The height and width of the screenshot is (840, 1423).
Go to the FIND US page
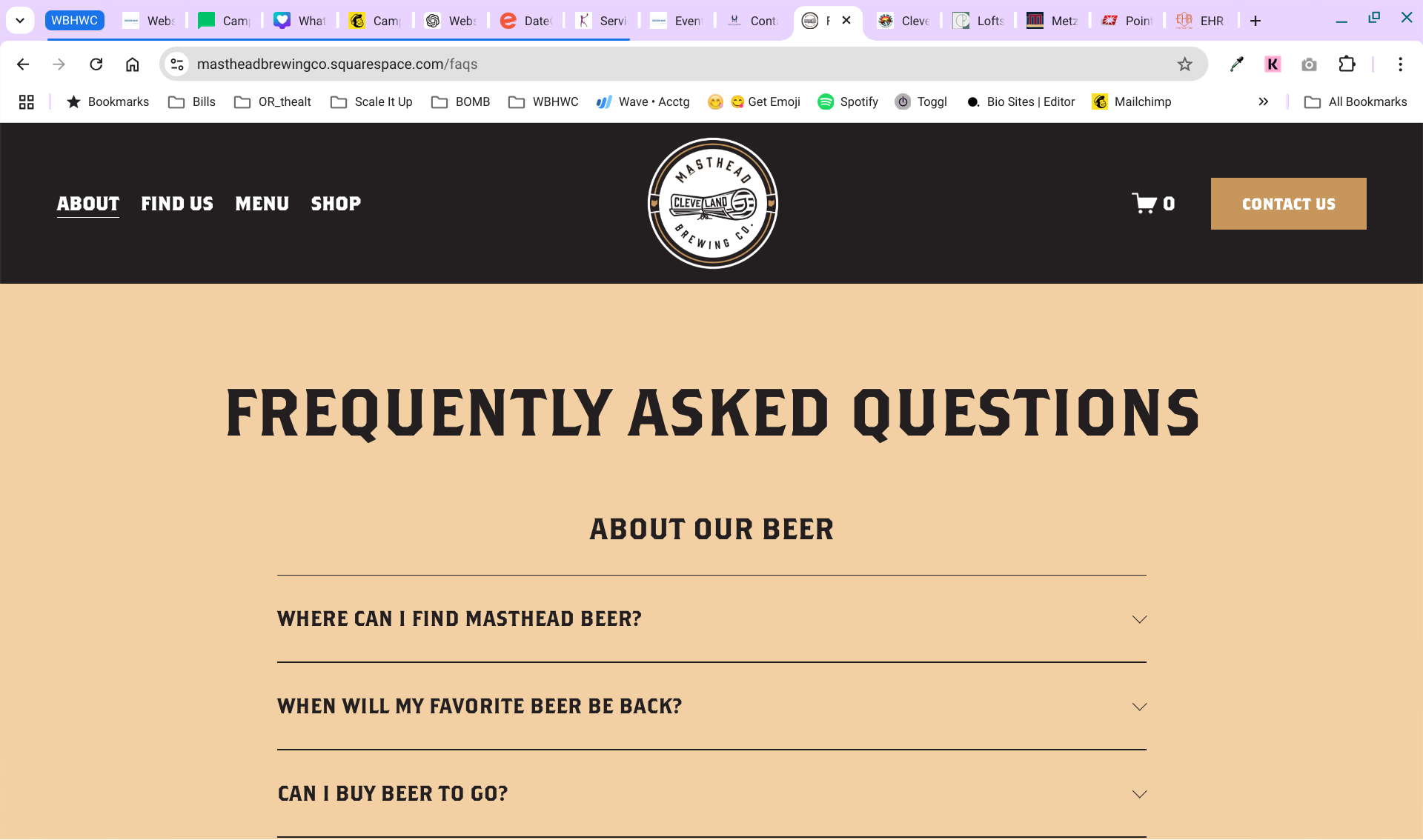click(177, 204)
